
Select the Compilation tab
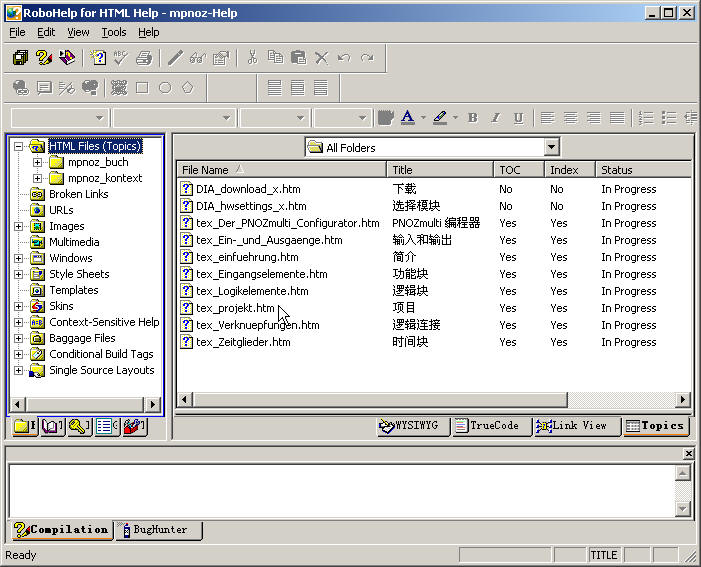pyautogui.click(x=61, y=530)
